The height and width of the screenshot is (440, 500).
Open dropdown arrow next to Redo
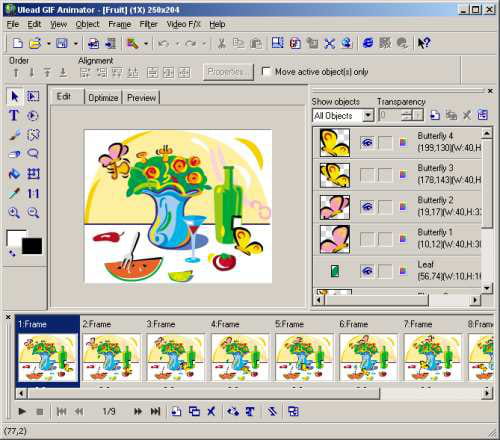(x=204, y=44)
